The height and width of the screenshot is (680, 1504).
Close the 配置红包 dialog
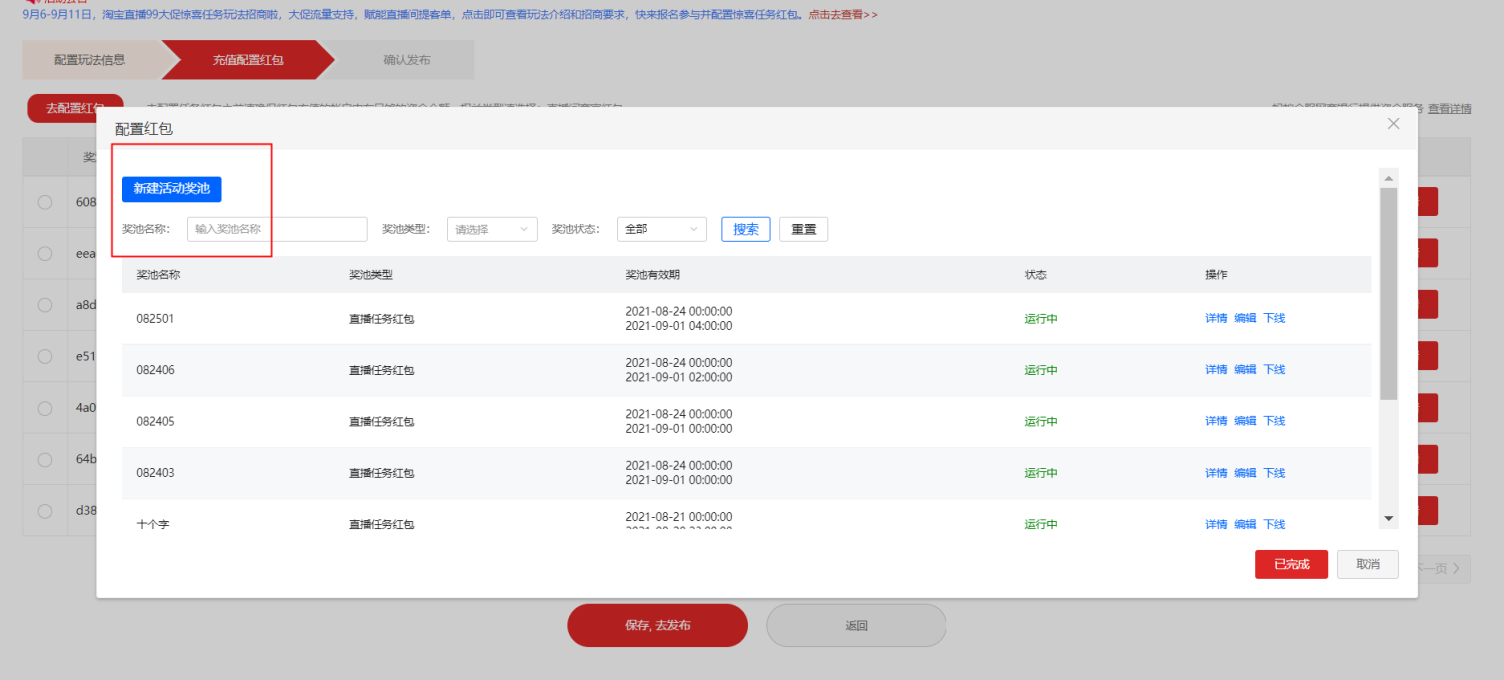click(x=1393, y=123)
